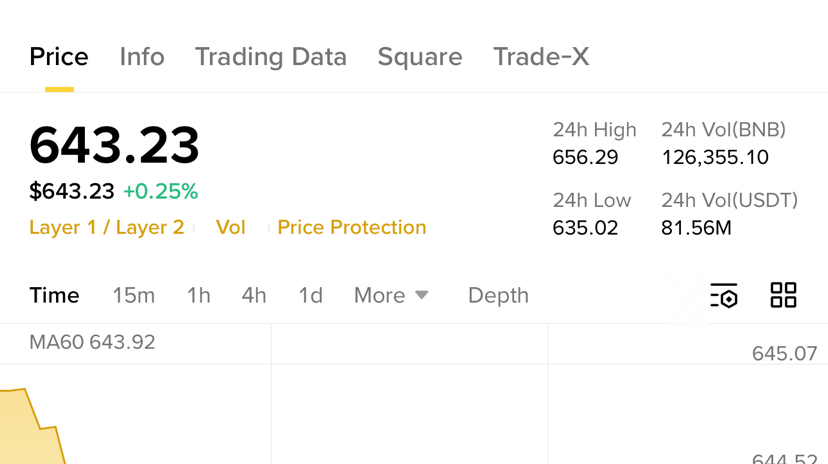Switch chart to 1h interval
The width and height of the screenshot is (828, 464).
coord(199,296)
